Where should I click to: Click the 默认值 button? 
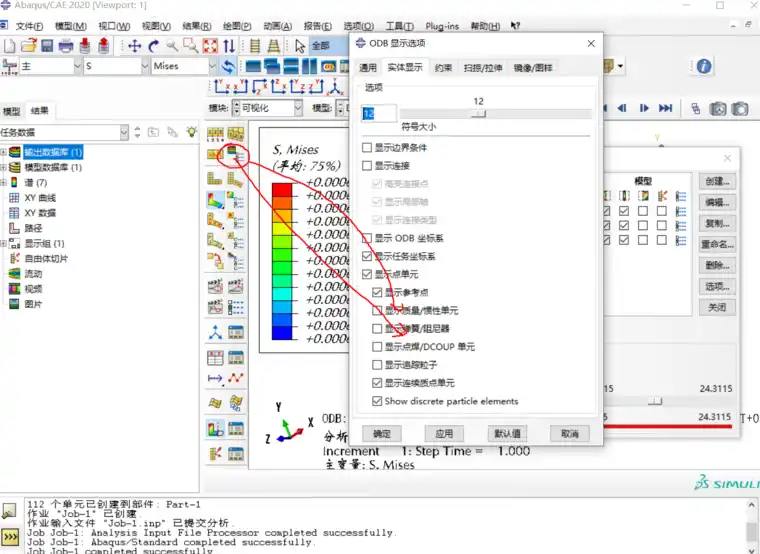pos(507,433)
